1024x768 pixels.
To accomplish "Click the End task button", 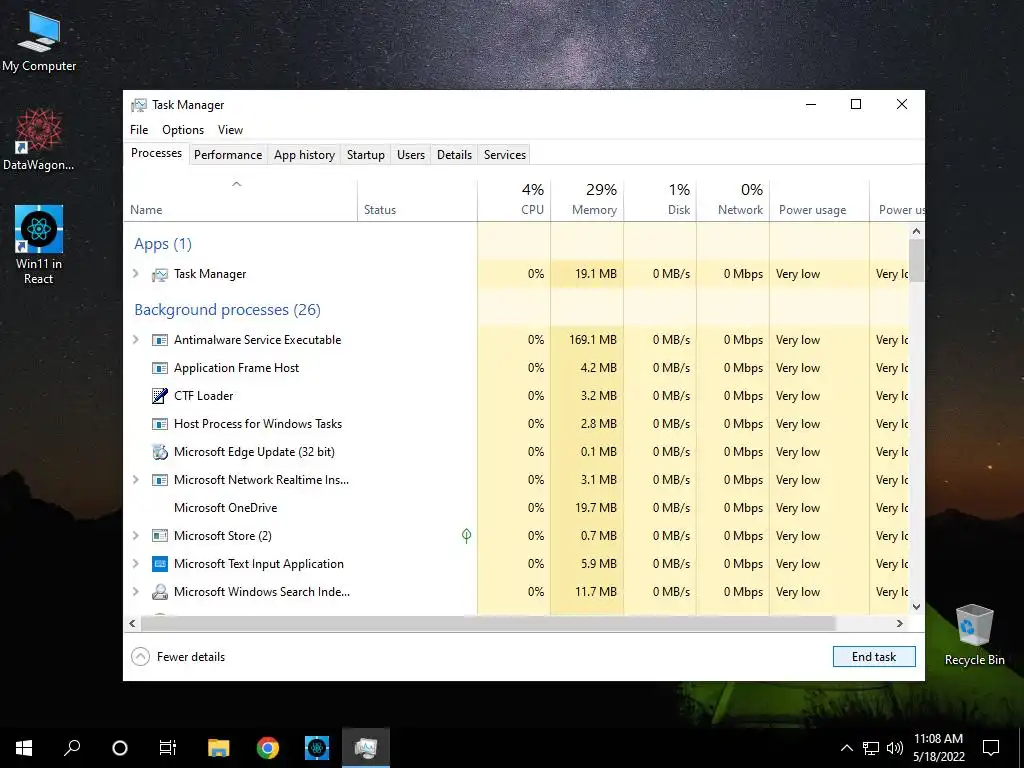I will tap(874, 656).
